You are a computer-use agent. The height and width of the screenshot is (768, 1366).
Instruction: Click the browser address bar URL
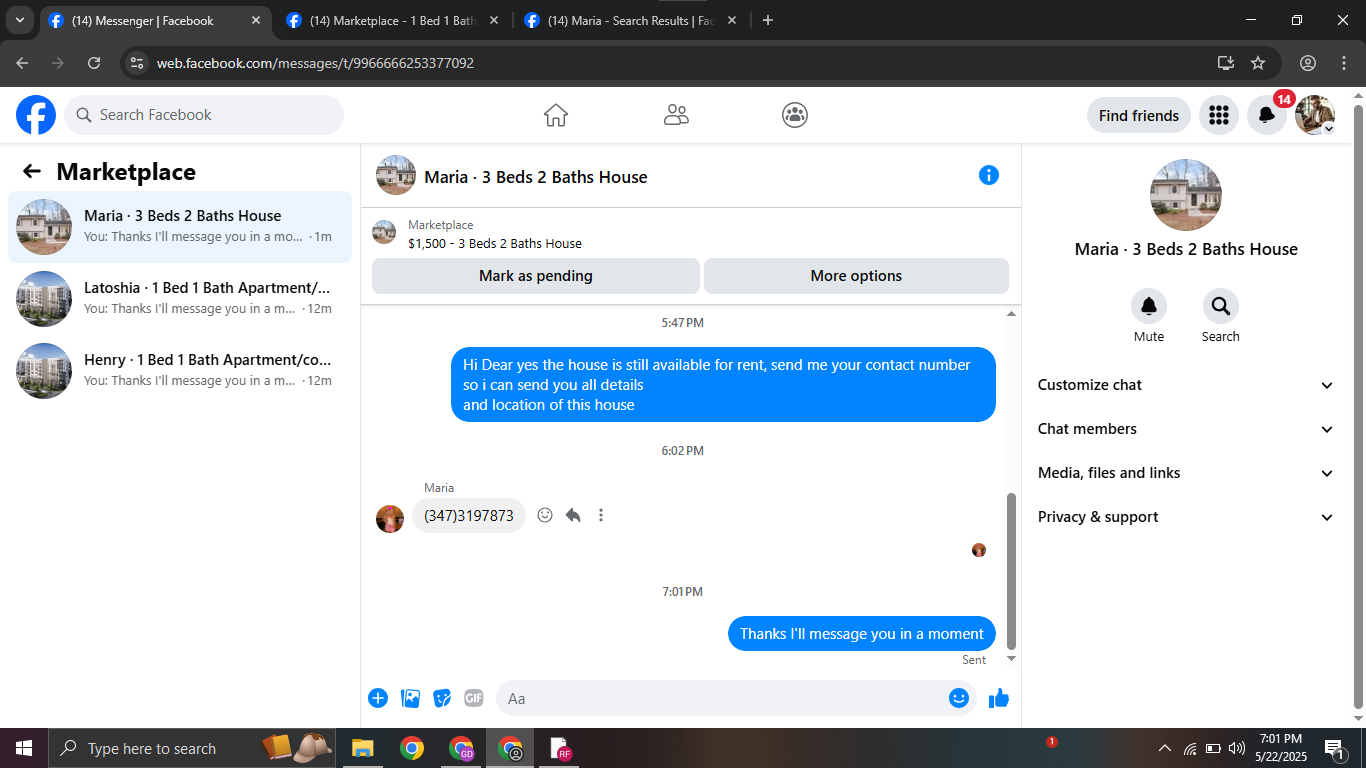(315, 63)
